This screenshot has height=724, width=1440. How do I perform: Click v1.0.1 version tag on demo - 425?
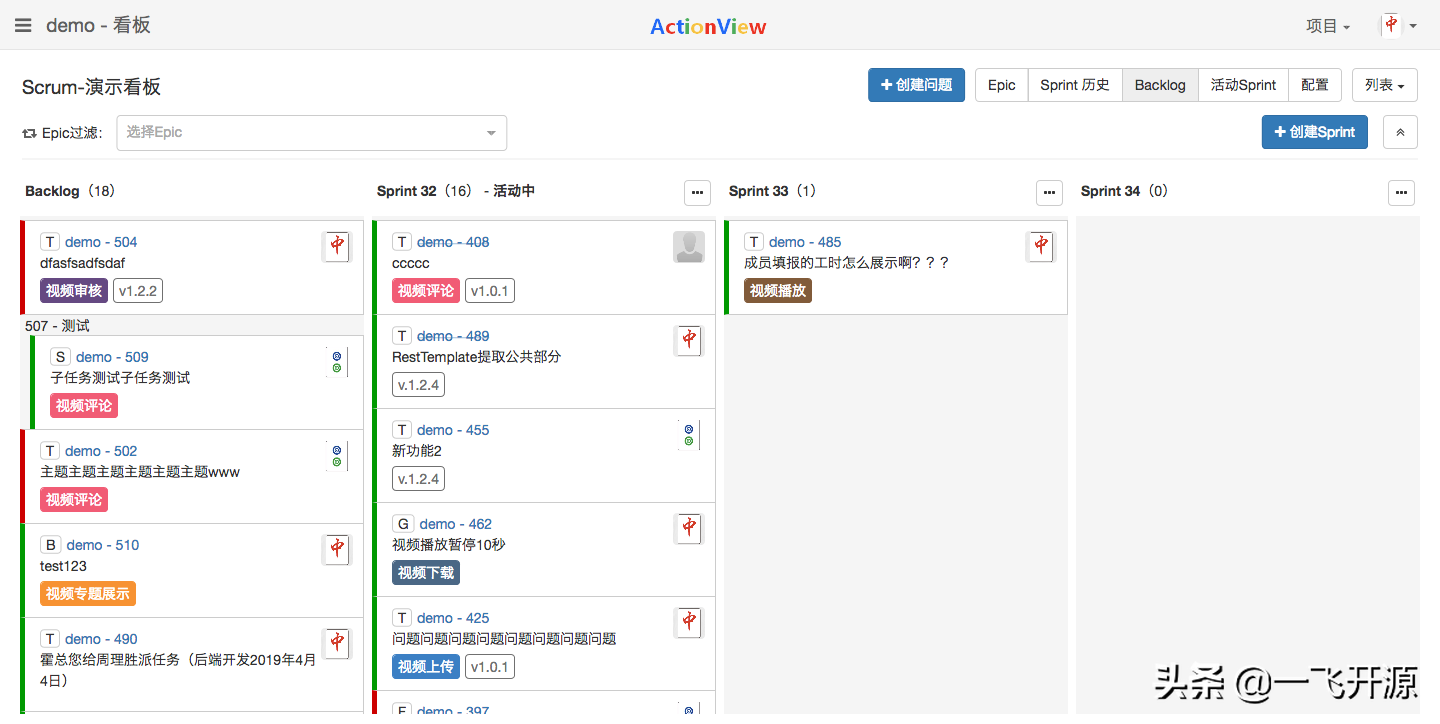tap(490, 667)
